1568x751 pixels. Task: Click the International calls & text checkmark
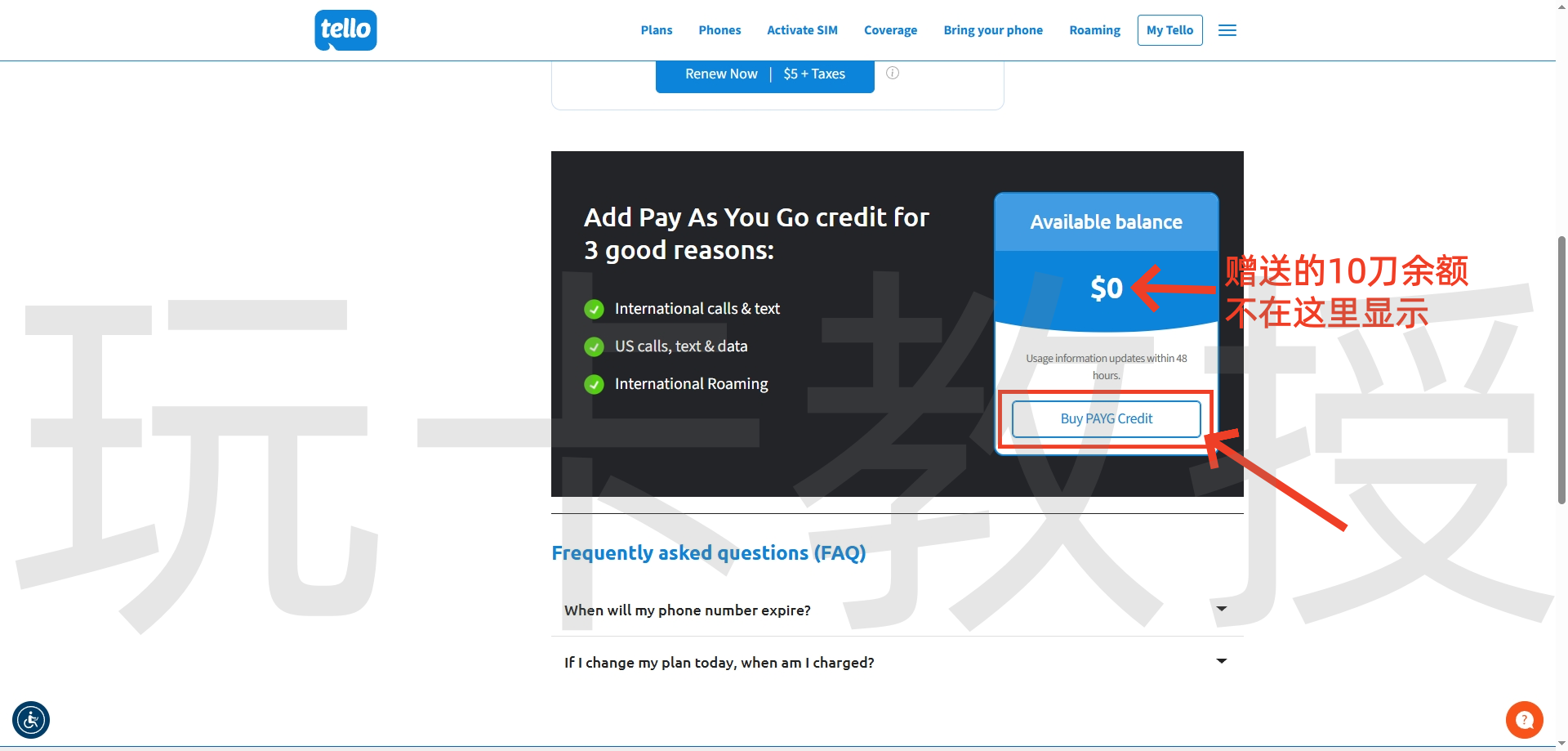click(x=594, y=309)
